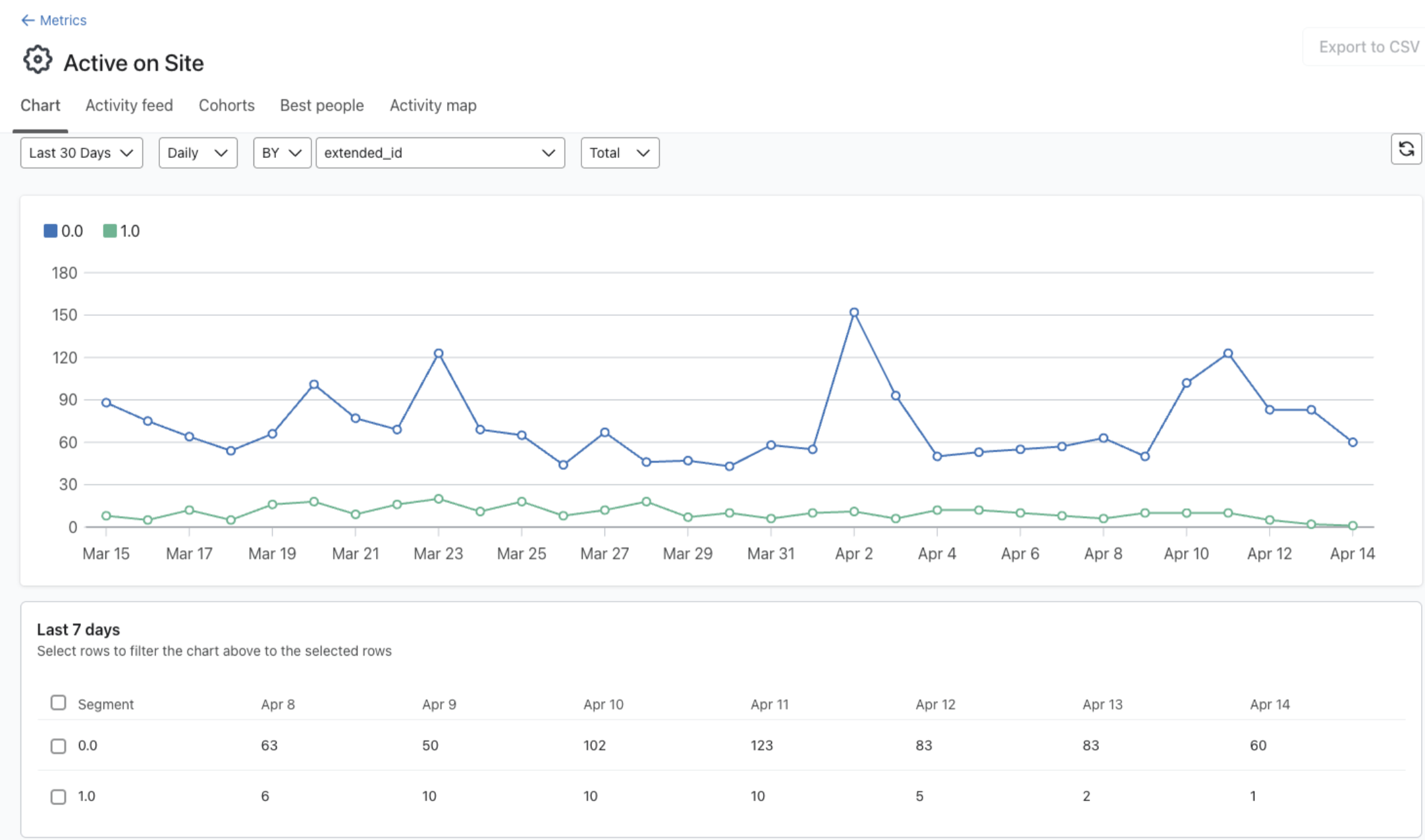Expand the extended_id property dropdown
The image size is (1425, 840).
tap(440, 153)
